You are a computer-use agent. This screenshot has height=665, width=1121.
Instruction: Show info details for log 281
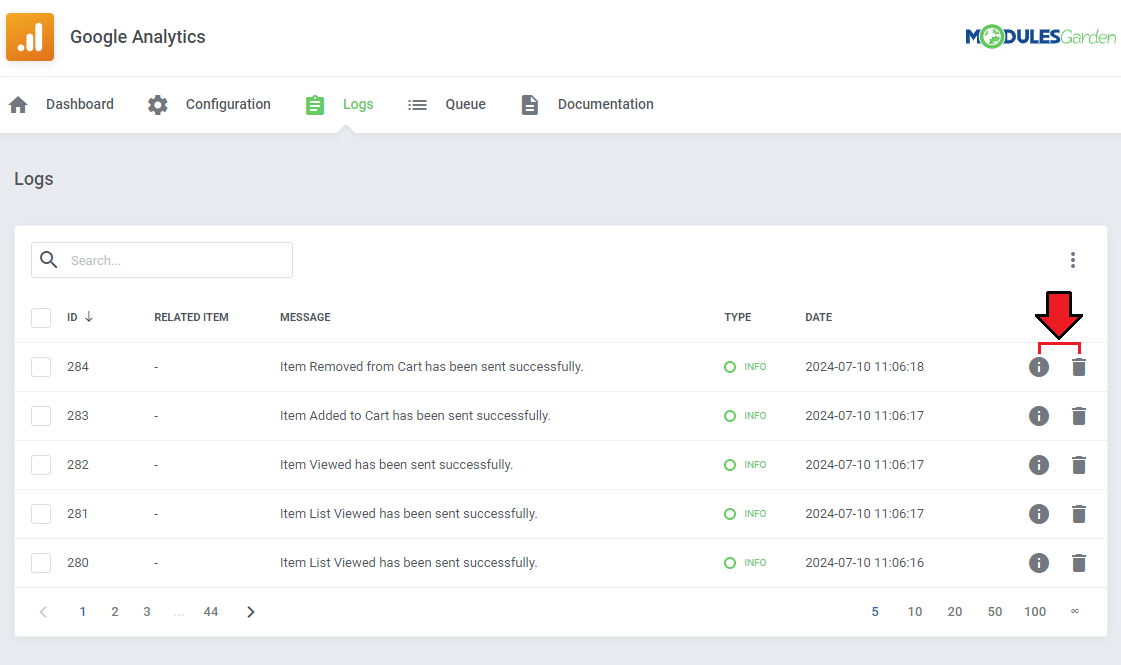pyautogui.click(x=1039, y=514)
